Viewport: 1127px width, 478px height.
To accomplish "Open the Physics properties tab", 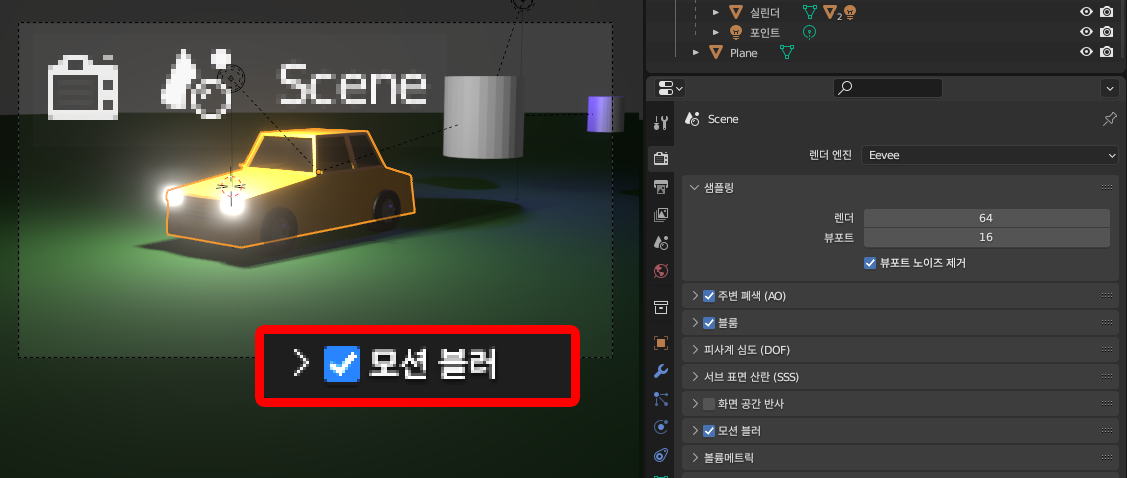I will [x=661, y=427].
